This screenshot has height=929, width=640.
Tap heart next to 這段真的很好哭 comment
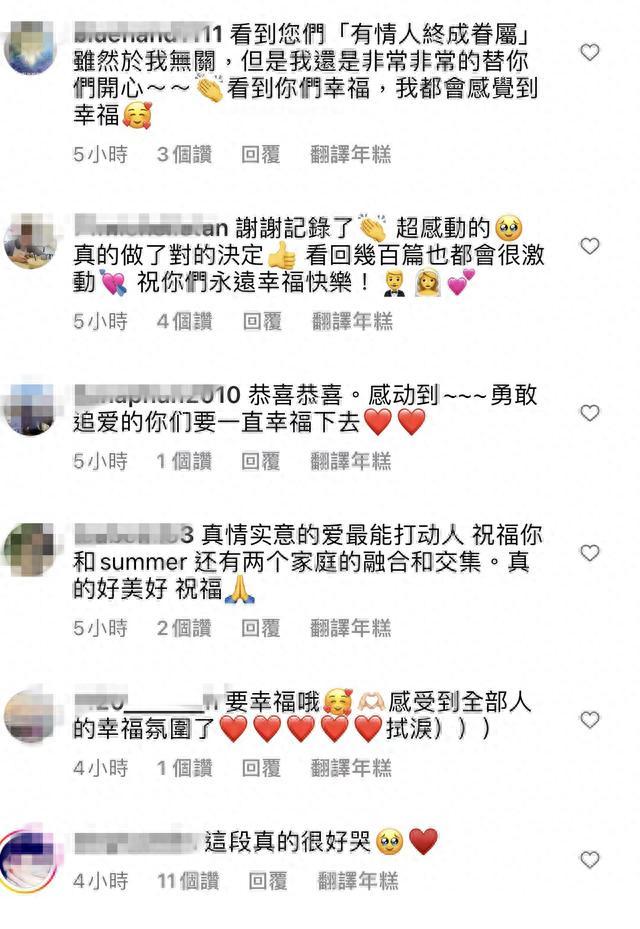(590, 860)
